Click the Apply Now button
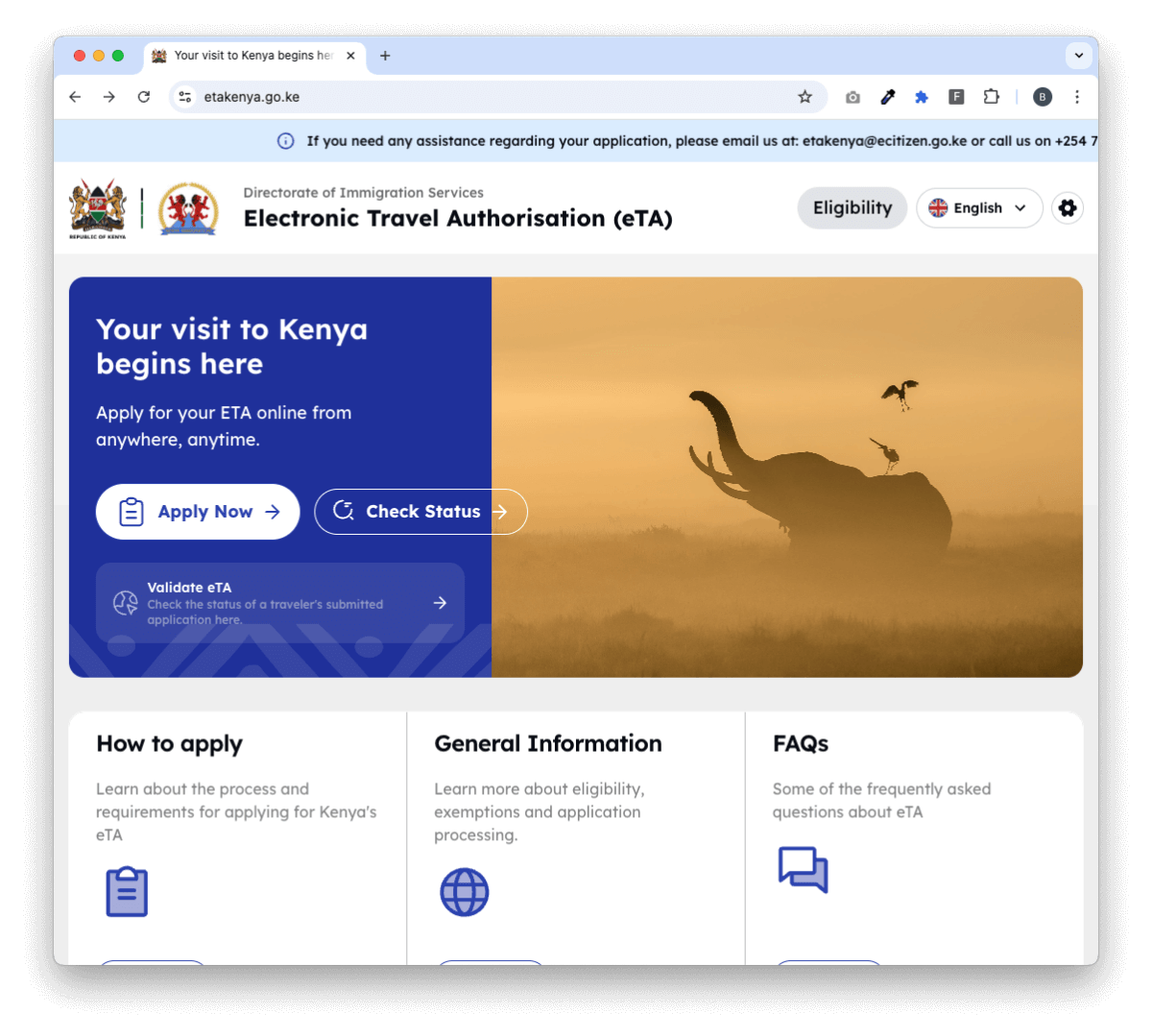 [x=198, y=512]
